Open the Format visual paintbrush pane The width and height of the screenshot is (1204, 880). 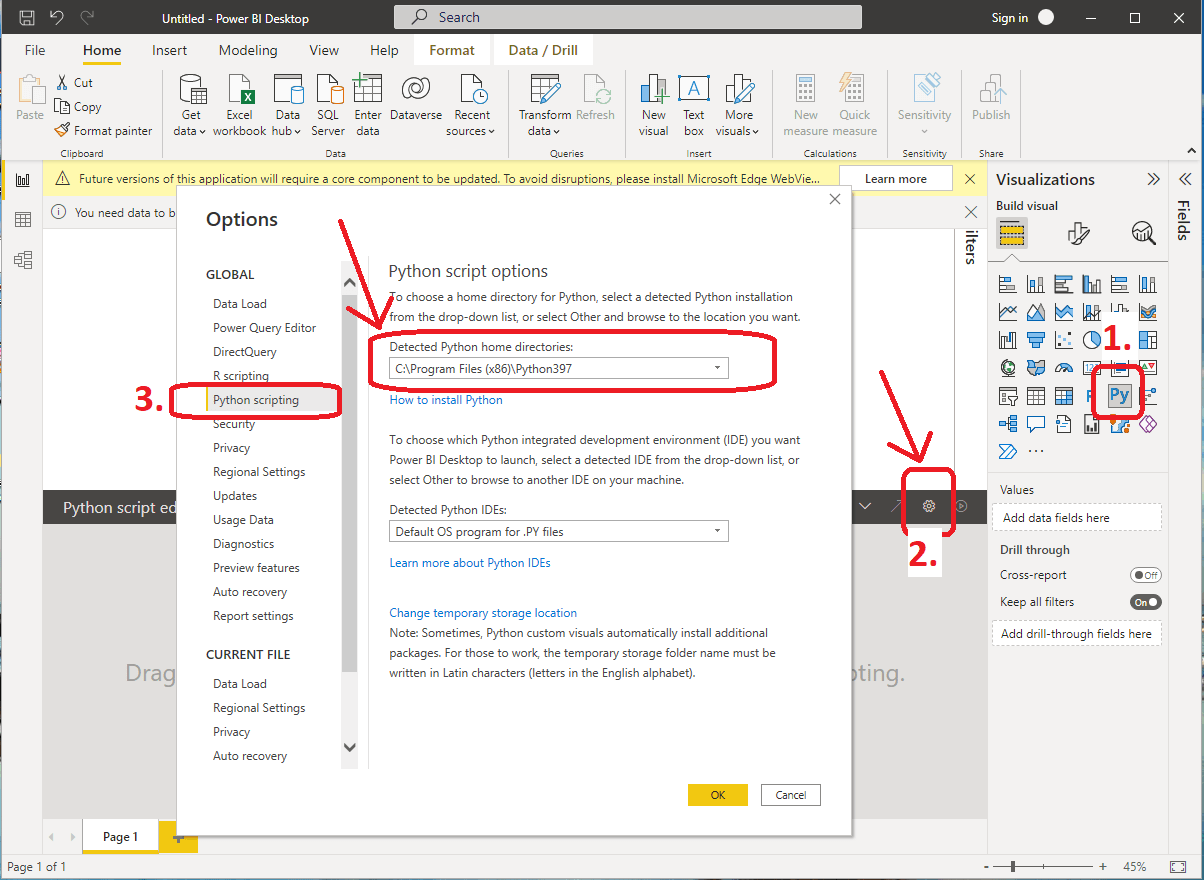pos(1078,234)
